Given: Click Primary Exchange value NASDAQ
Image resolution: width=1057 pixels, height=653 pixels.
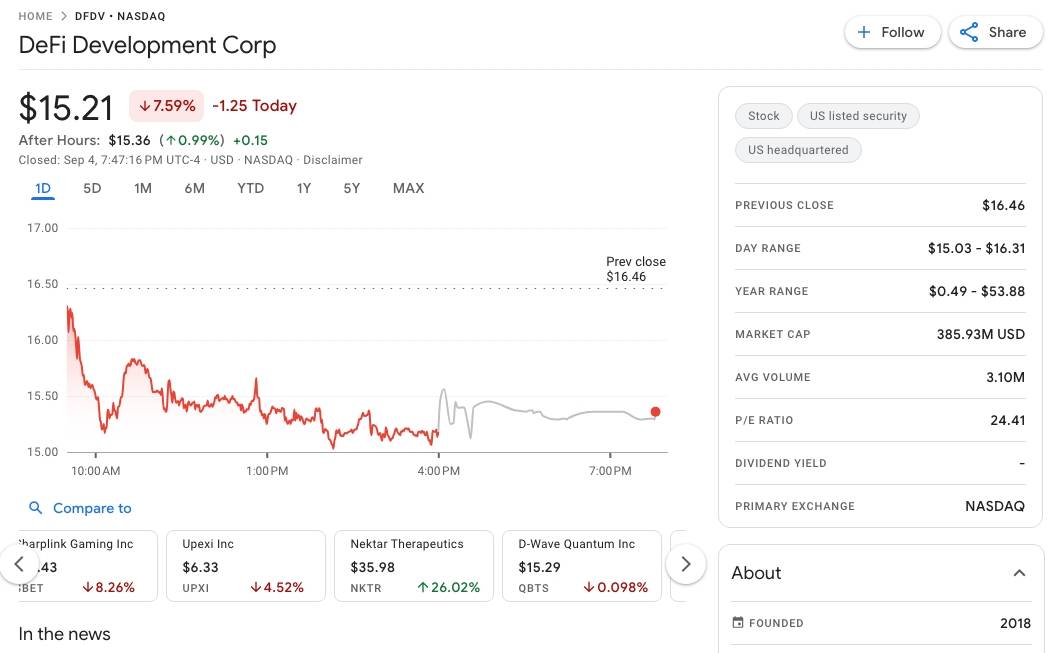Looking at the screenshot, I should pyautogui.click(x=995, y=506).
